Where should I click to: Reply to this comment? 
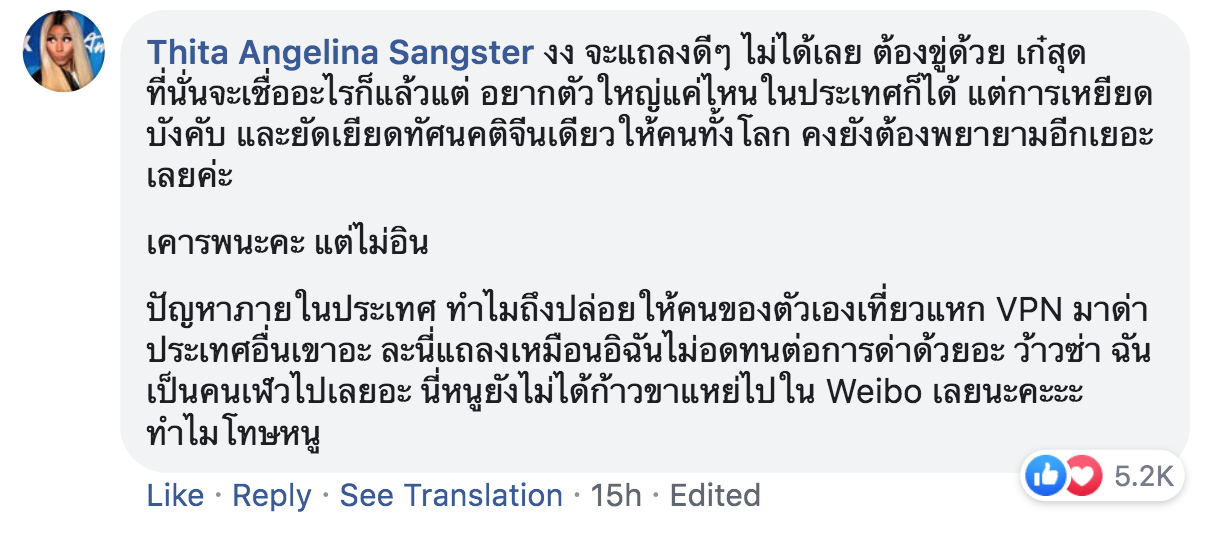[270, 495]
